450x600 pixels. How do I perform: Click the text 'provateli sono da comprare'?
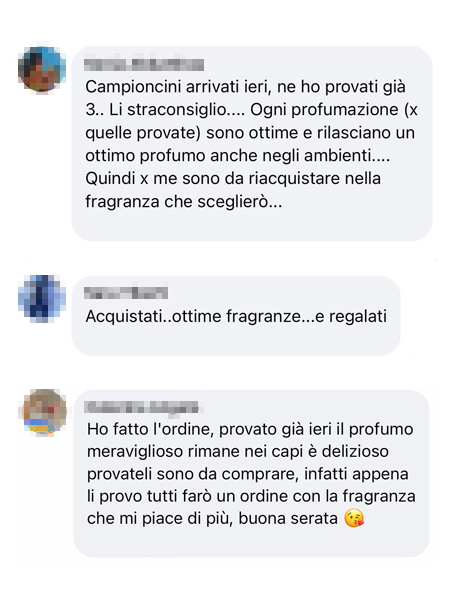click(192, 474)
